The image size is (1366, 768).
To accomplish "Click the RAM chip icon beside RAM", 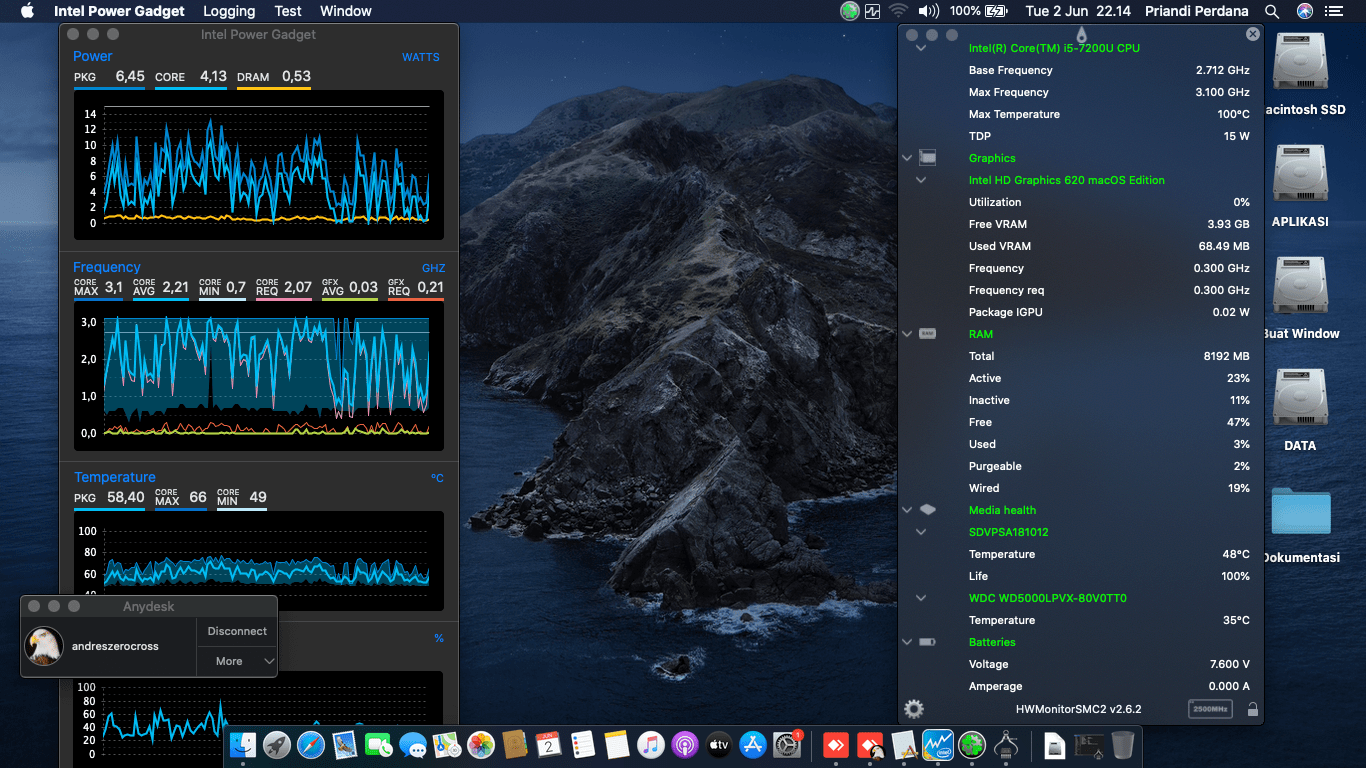I will coord(927,334).
